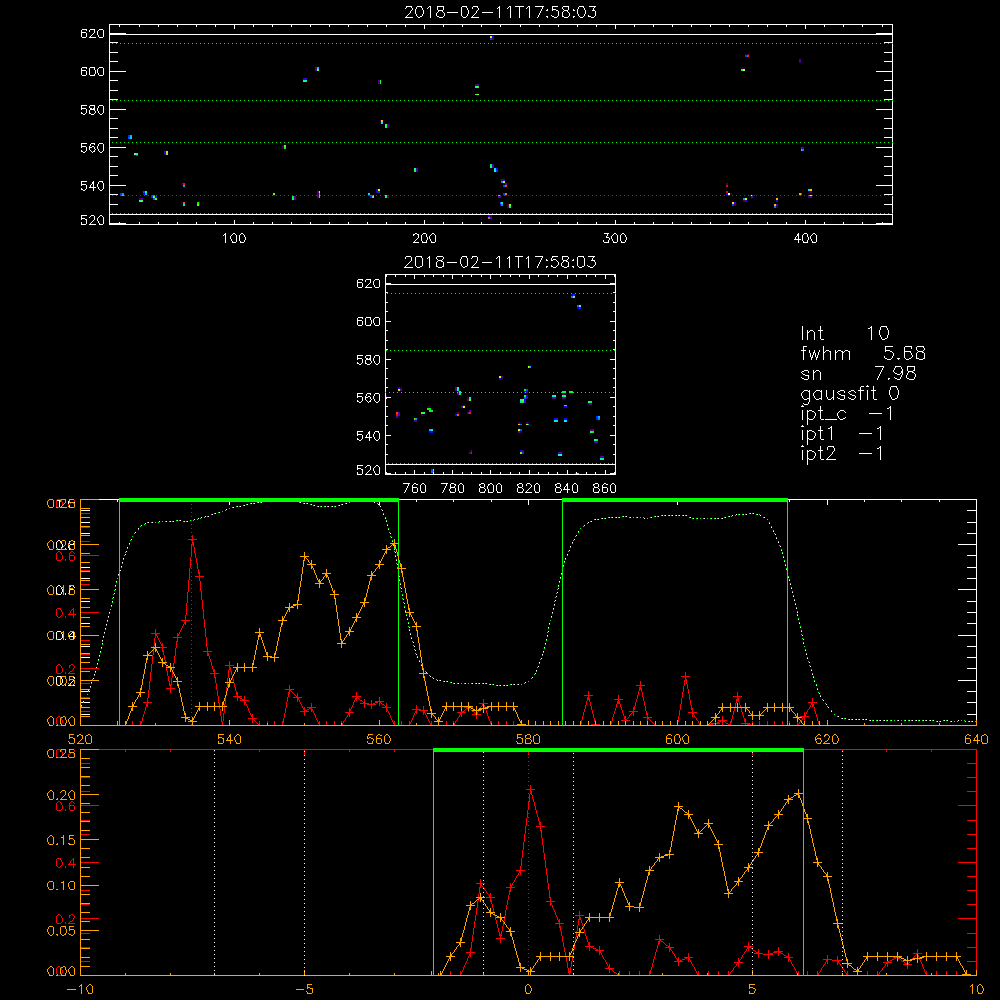Click the thick green bar spanning 585-615 on profile plot
Screen dimensions: 1000x1000
pos(675,500)
